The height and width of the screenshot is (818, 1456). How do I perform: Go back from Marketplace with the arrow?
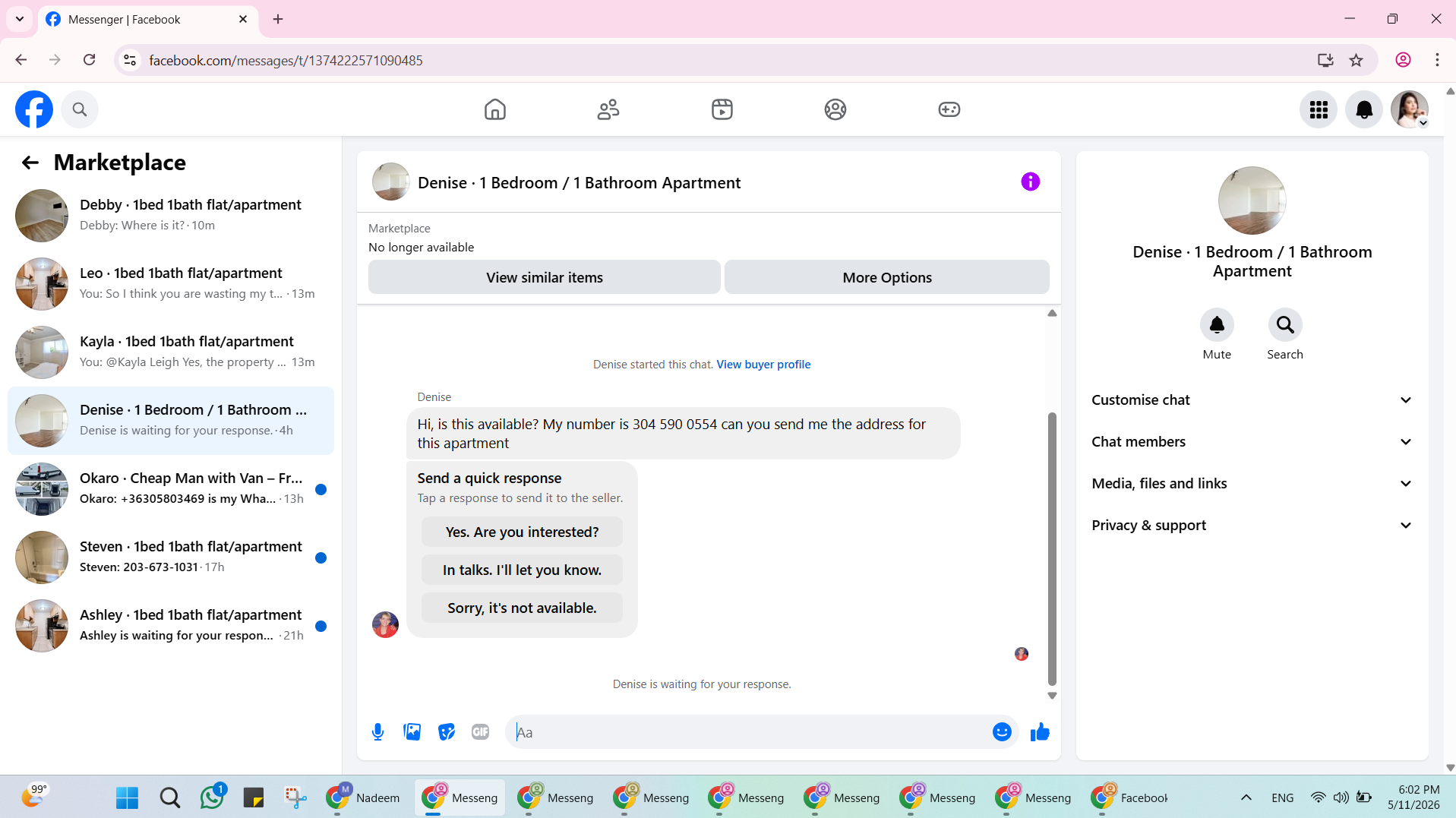click(x=30, y=163)
